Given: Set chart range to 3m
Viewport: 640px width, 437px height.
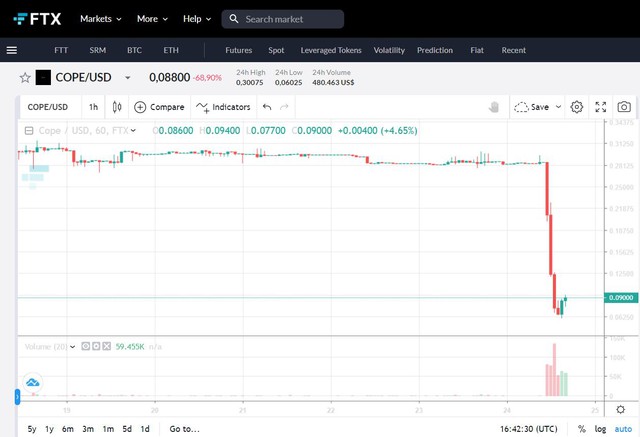Looking at the screenshot, I should pyautogui.click(x=88, y=429).
